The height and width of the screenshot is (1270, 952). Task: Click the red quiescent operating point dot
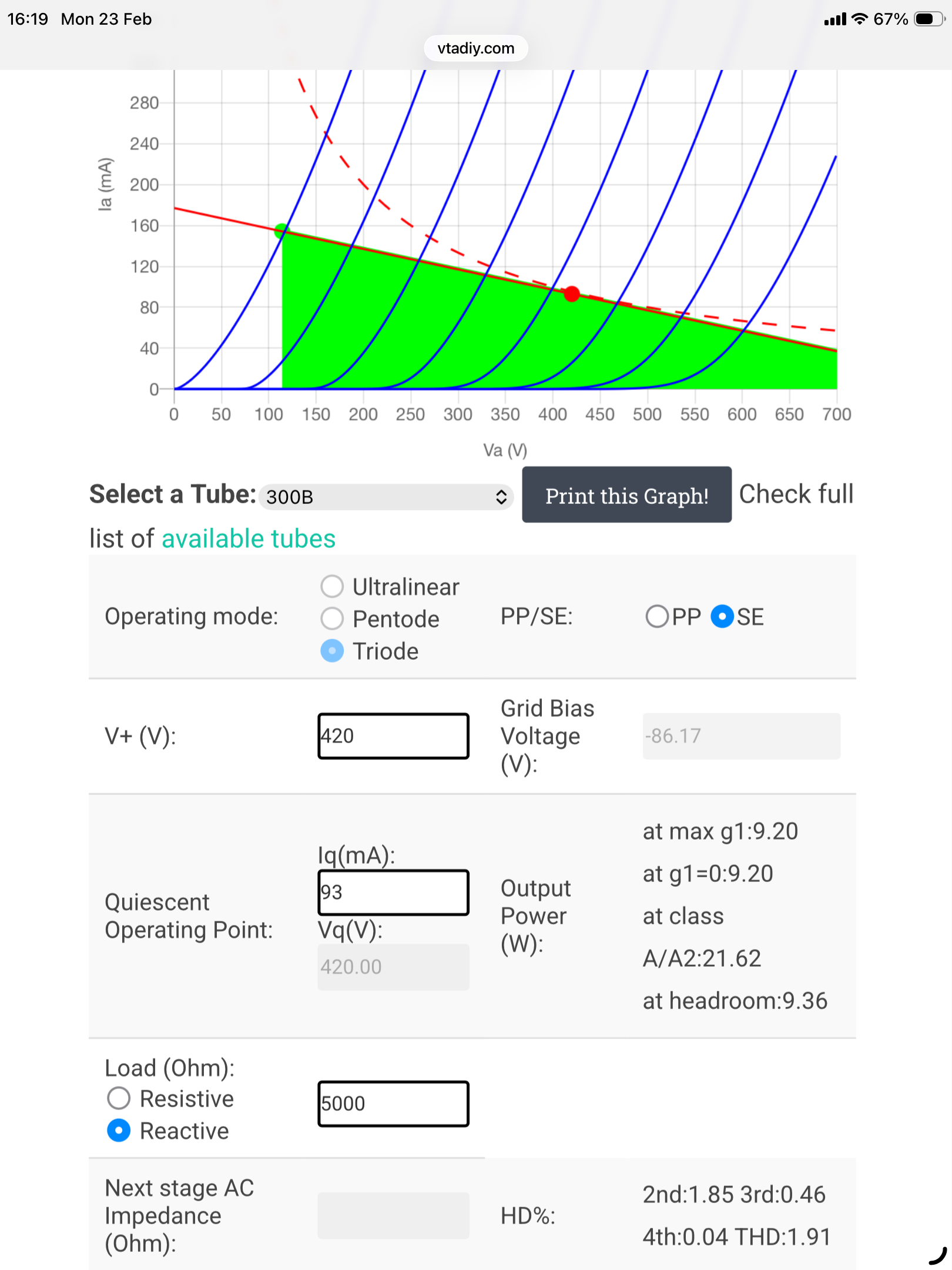pyautogui.click(x=572, y=294)
